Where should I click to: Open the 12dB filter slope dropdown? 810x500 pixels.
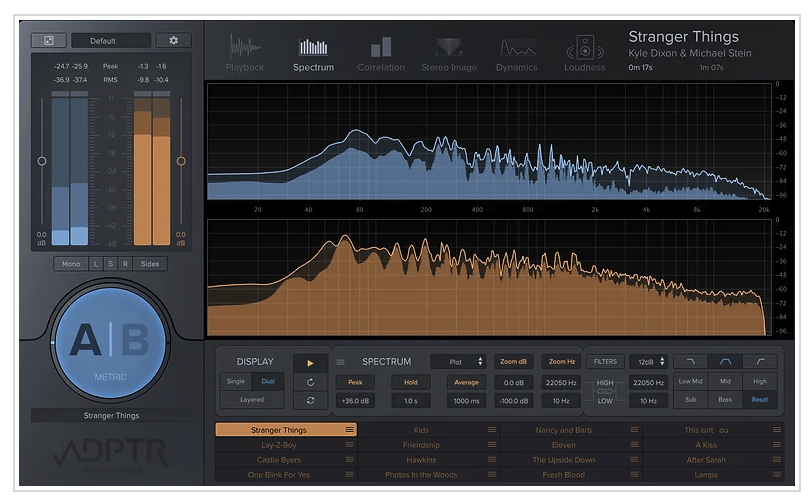click(649, 362)
